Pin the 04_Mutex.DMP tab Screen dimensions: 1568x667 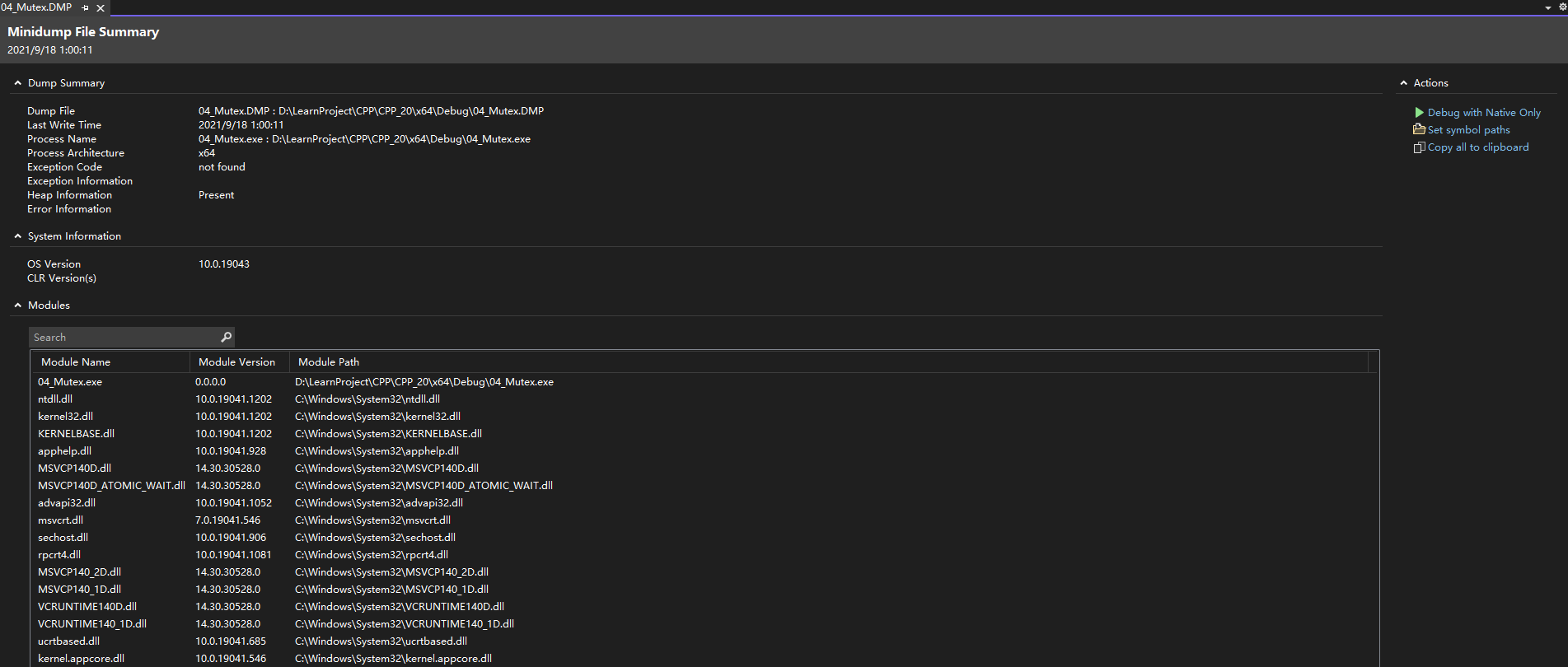click(86, 7)
